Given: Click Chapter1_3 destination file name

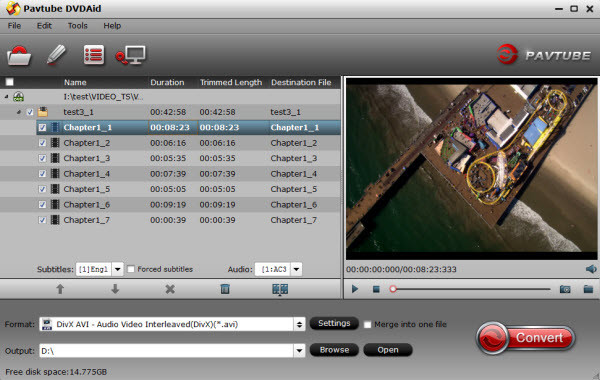Looking at the screenshot, I should pos(294,158).
